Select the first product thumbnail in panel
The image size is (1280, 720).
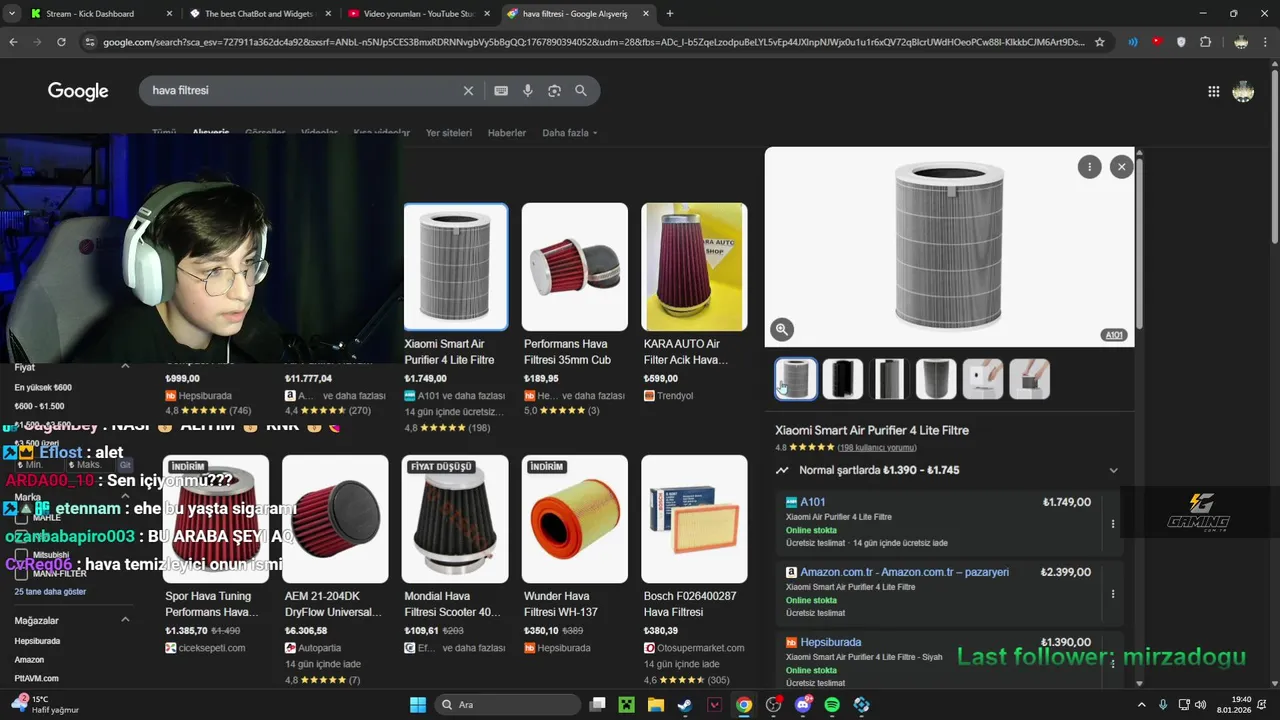click(x=796, y=379)
